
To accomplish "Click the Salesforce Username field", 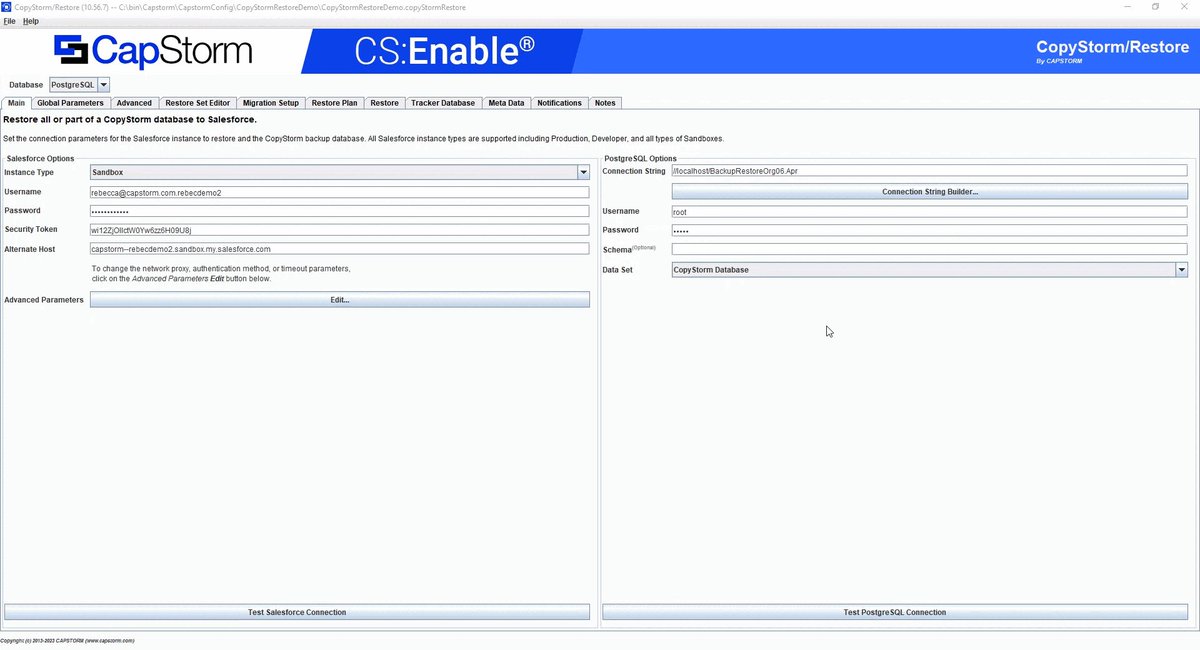I will pyautogui.click(x=340, y=192).
